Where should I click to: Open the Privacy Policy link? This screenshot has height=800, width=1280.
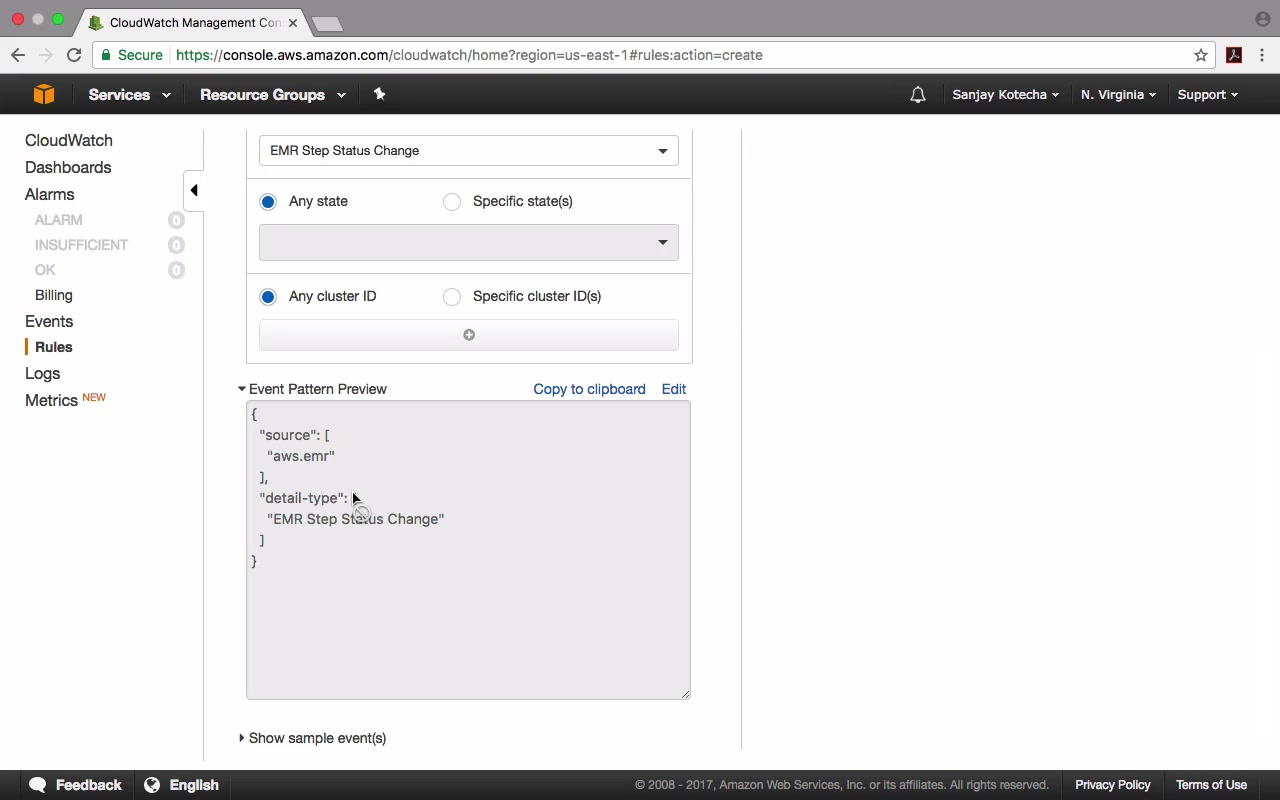coord(1113,785)
